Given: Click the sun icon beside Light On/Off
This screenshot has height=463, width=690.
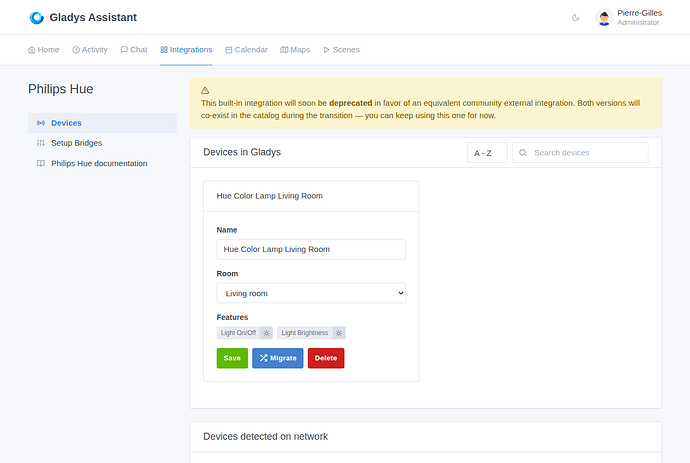Looking at the screenshot, I should point(266,333).
